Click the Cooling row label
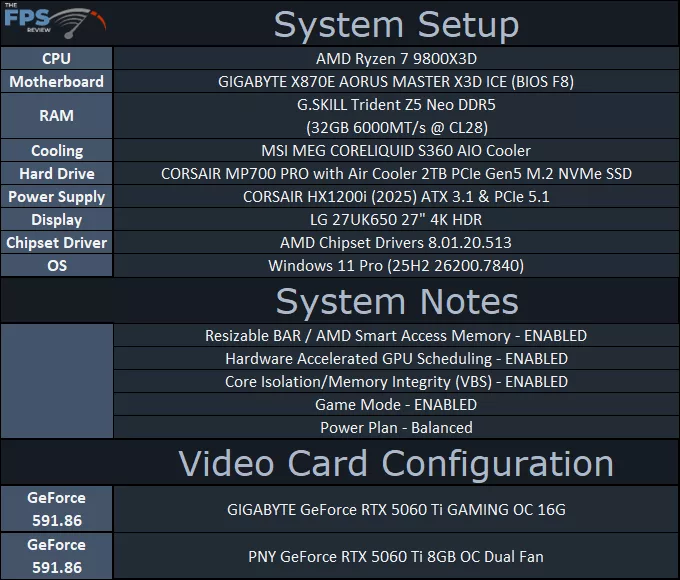The width and height of the screenshot is (680, 580). point(56,151)
